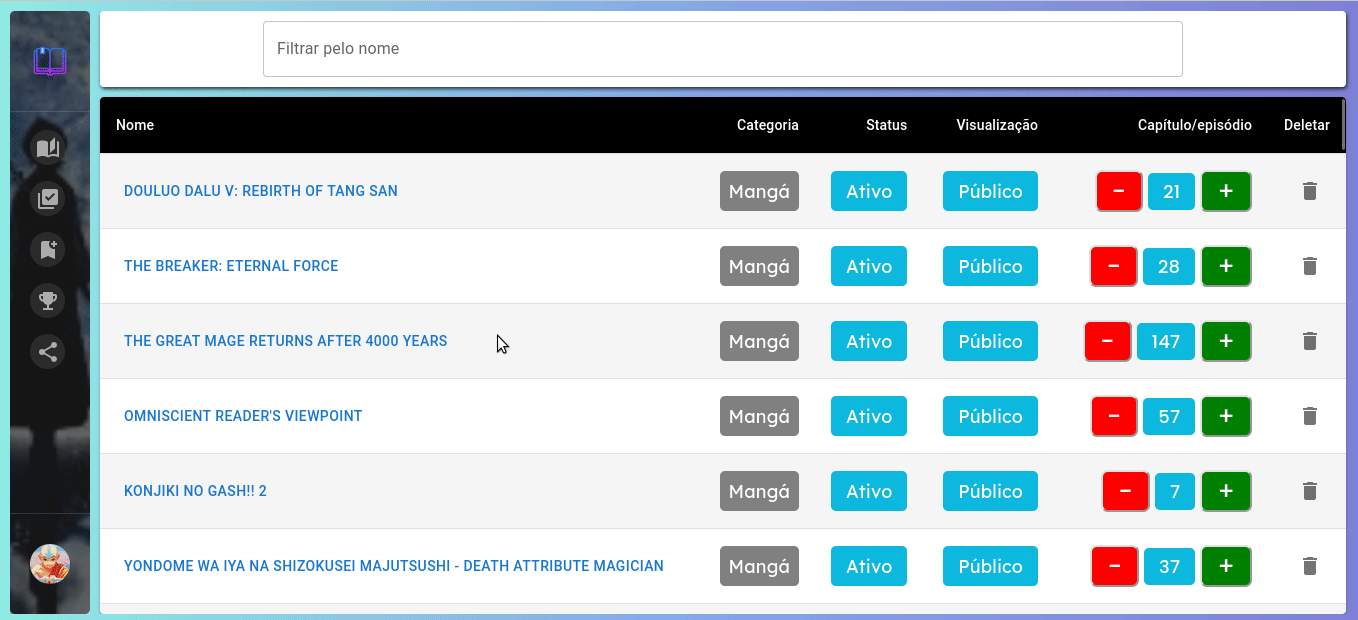The image size is (1358, 620).
Task: Toggle Ativo status of The Breaker
Action: click(869, 266)
